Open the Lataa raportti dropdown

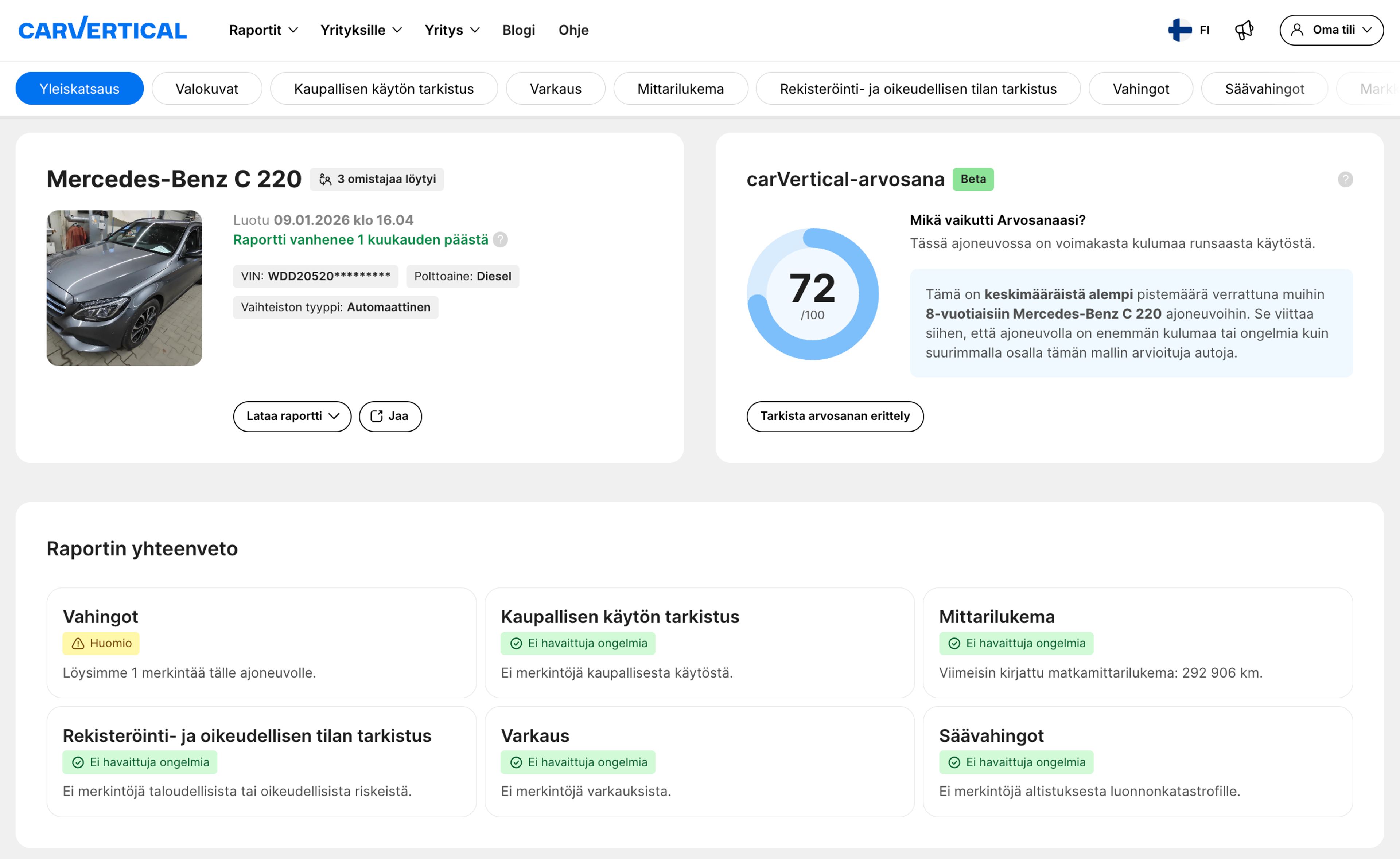(292, 417)
